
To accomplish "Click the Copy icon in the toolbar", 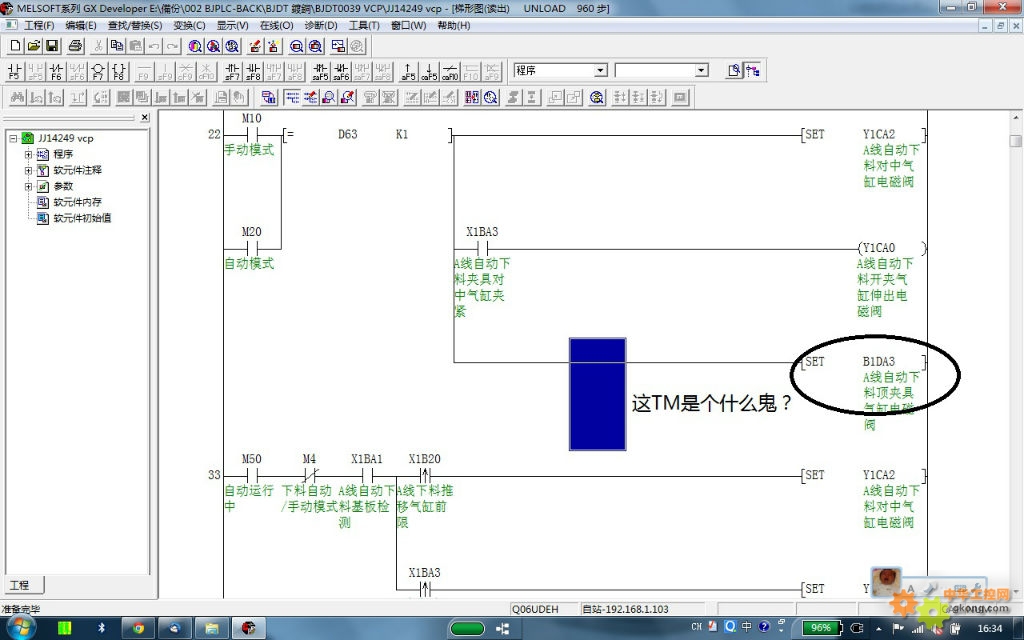I will tap(117, 46).
